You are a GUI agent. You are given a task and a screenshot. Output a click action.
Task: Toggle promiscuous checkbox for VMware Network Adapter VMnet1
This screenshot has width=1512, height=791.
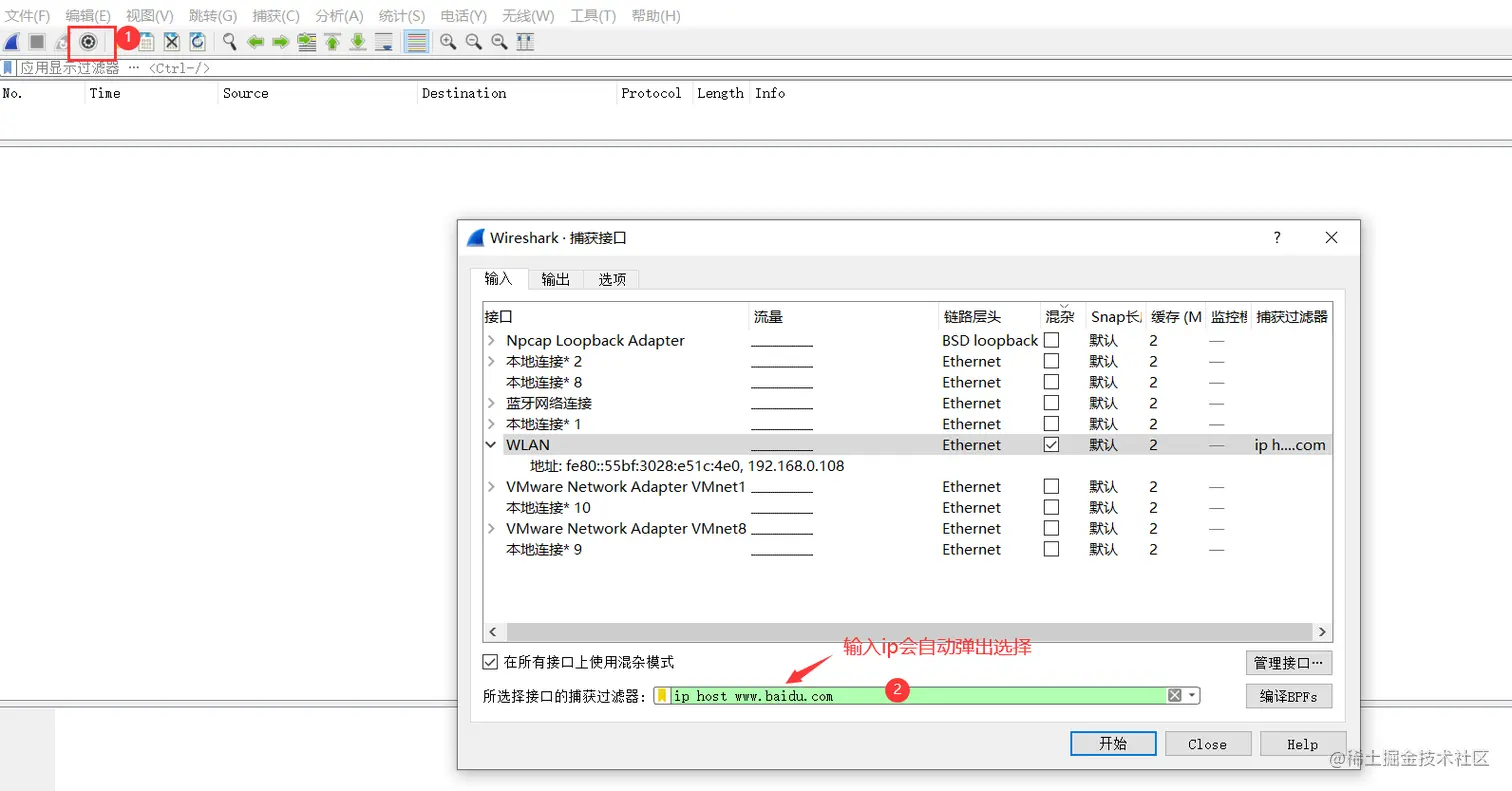(x=1051, y=486)
